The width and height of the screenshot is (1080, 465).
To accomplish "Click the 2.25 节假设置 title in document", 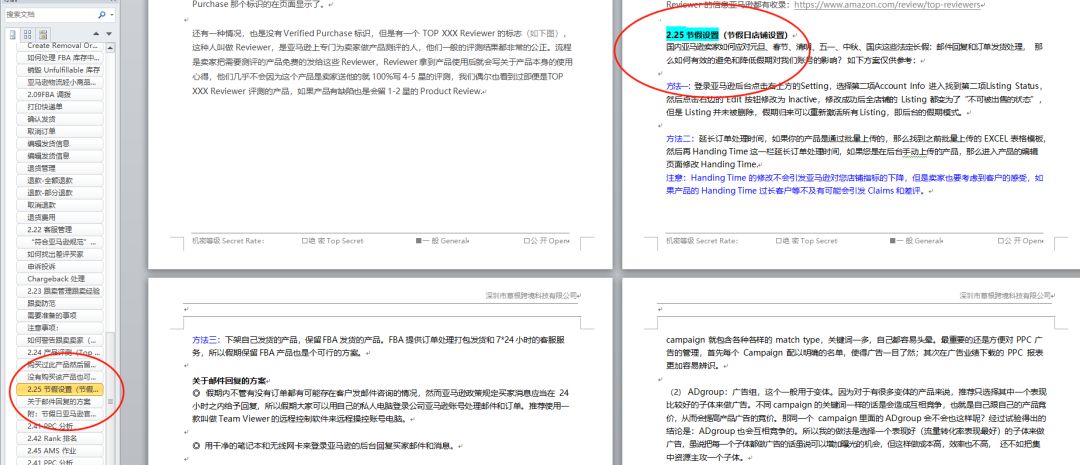I will (692, 34).
